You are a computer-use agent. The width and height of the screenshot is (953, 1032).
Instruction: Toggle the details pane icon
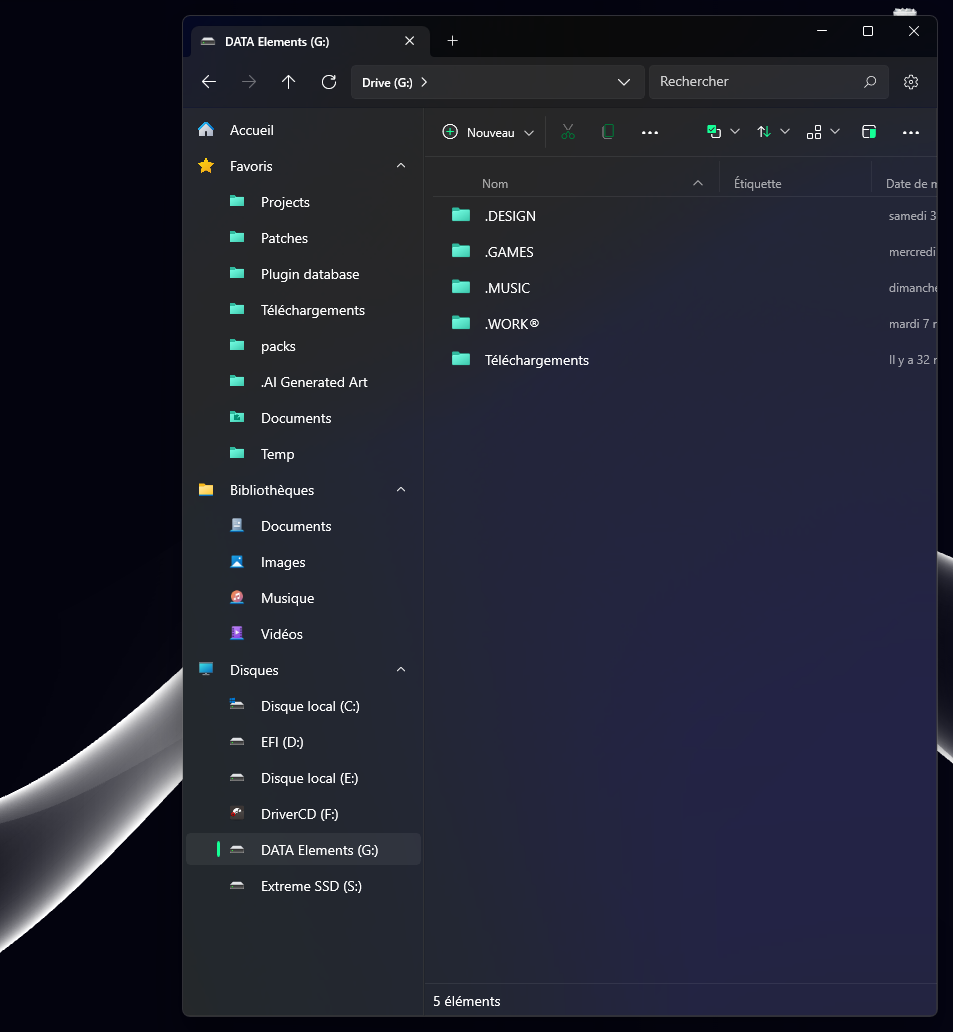pos(868,131)
